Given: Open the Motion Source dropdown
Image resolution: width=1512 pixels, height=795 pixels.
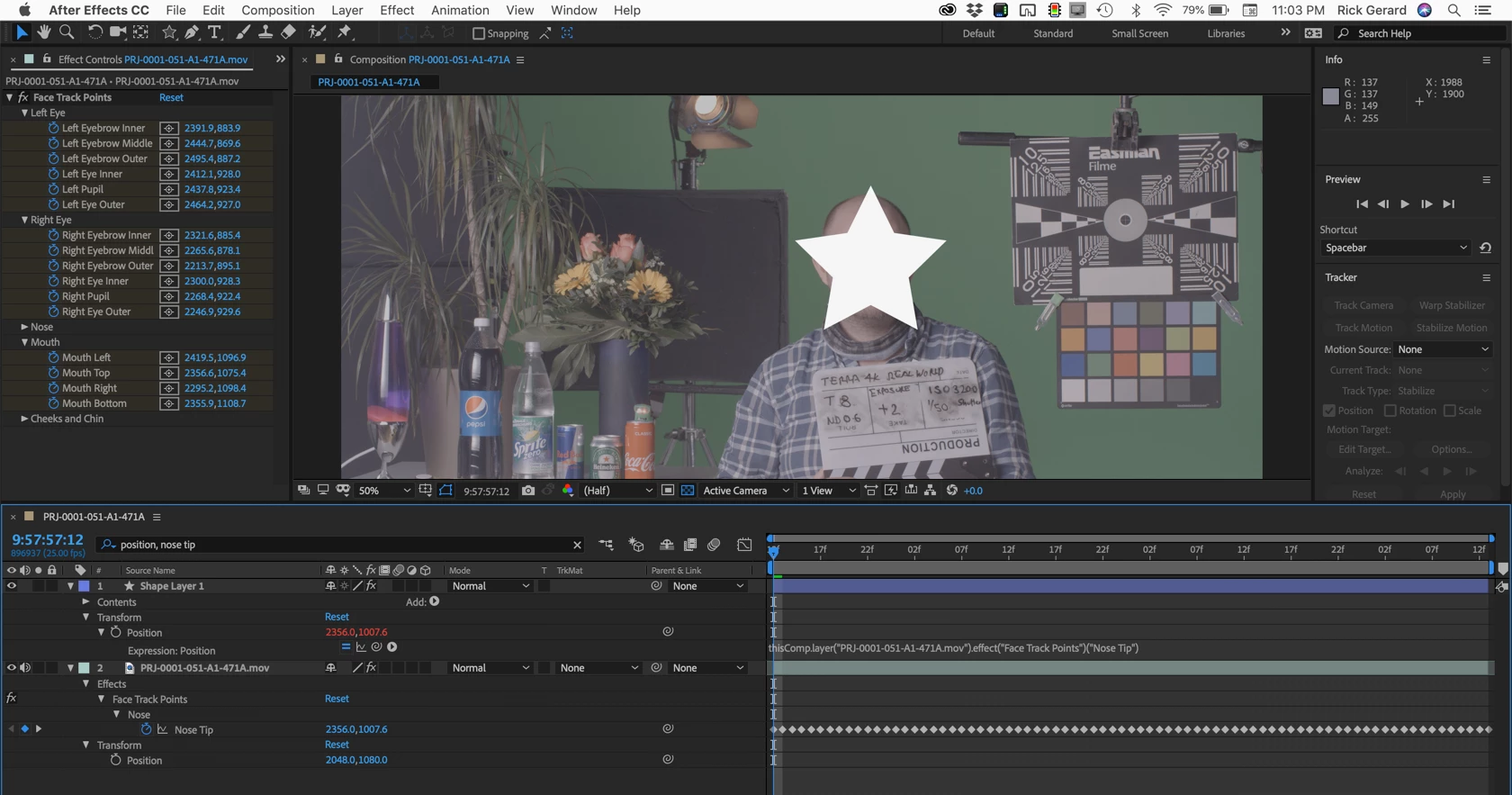Looking at the screenshot, I should [1443, 349].
